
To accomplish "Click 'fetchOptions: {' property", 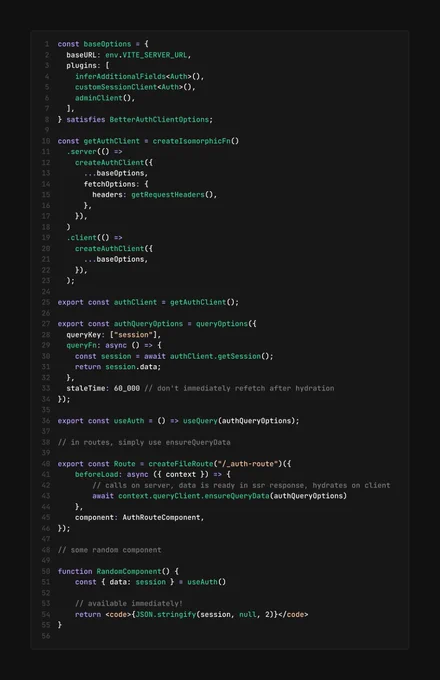I will 116,184.
